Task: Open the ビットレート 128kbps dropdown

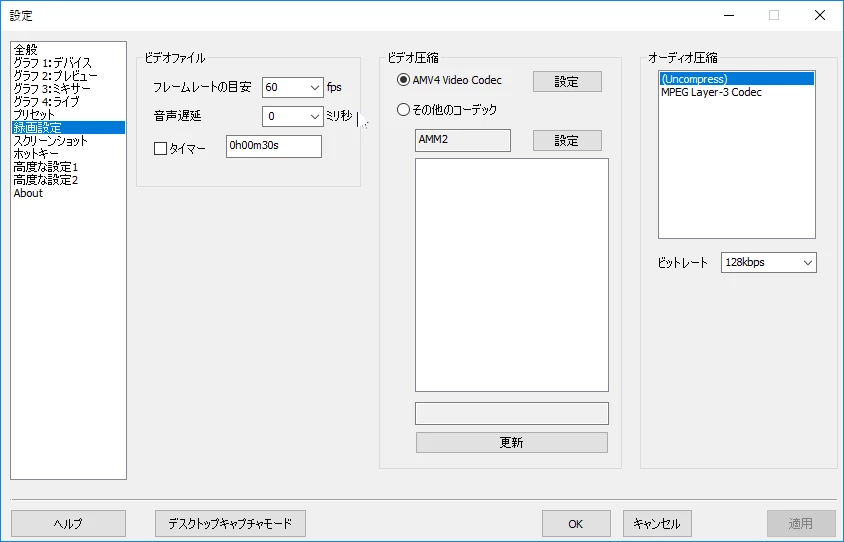Action: coord(769,263)
